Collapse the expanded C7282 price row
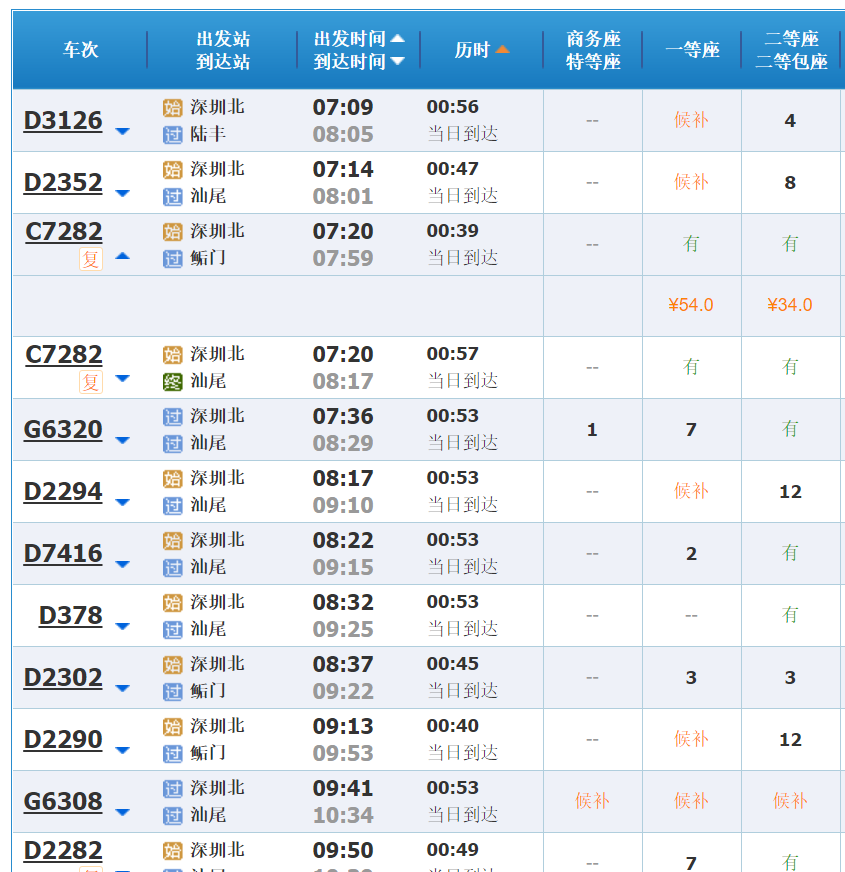The height and width of the screenshot is (872, 845). click(122, 255)
